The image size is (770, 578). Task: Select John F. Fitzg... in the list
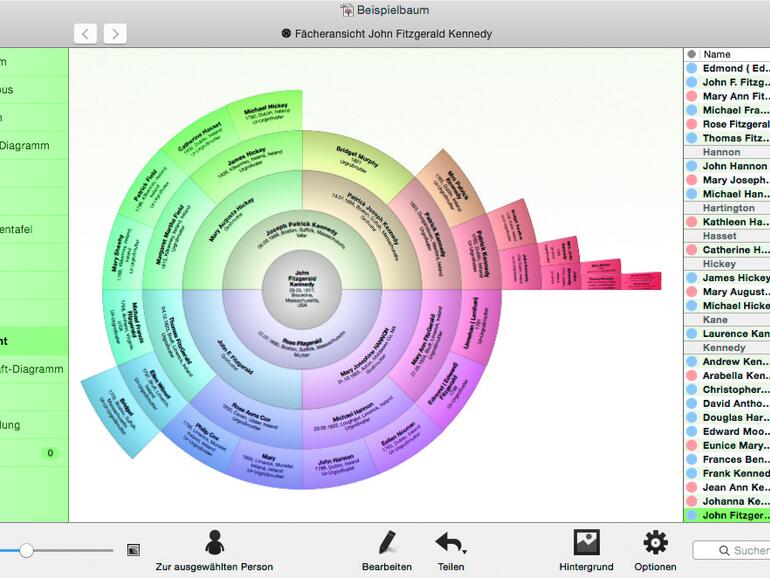click(x=727, y=83)
